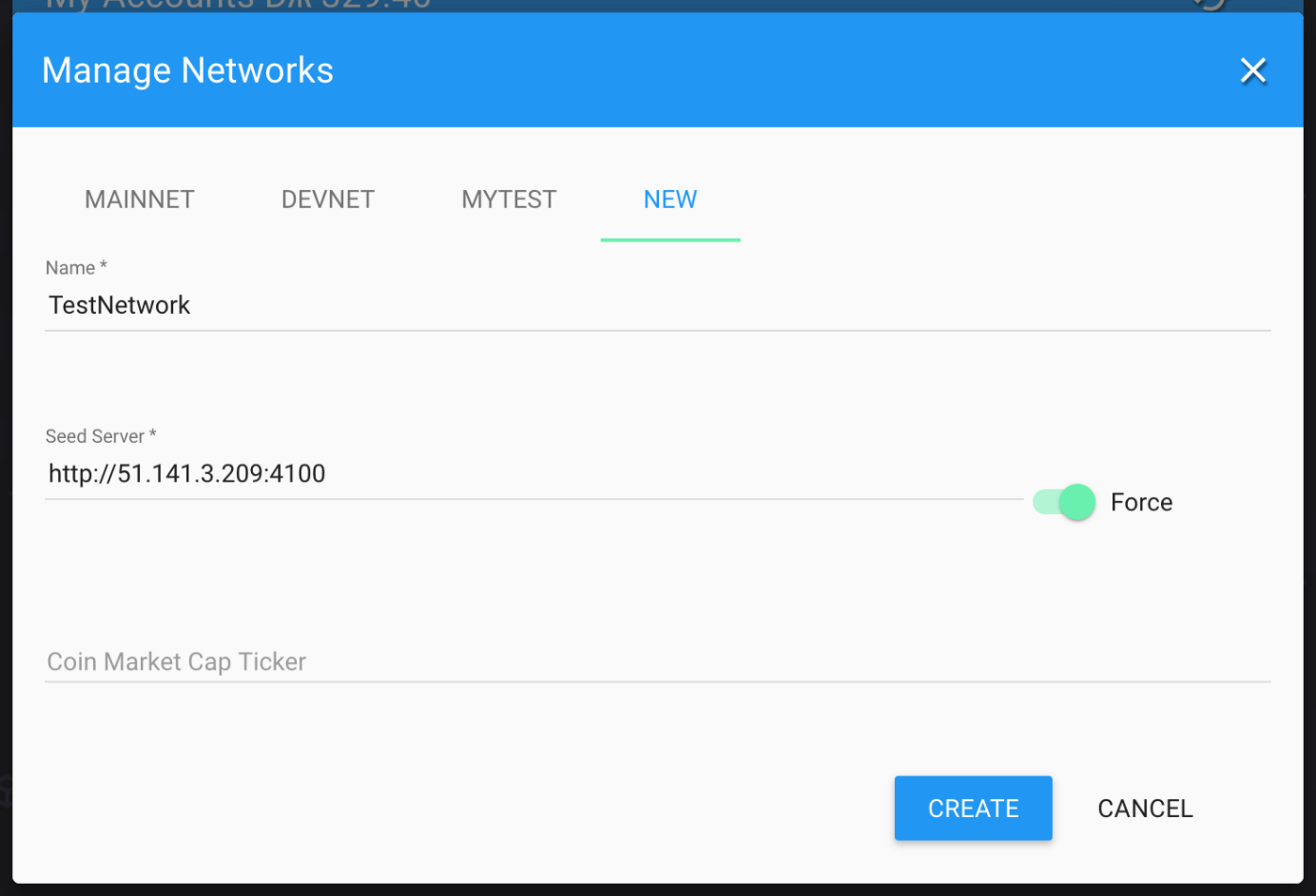Cancel network creation
The image size is (1316, 896).
pyautogui.click(x=1145, y=808)
